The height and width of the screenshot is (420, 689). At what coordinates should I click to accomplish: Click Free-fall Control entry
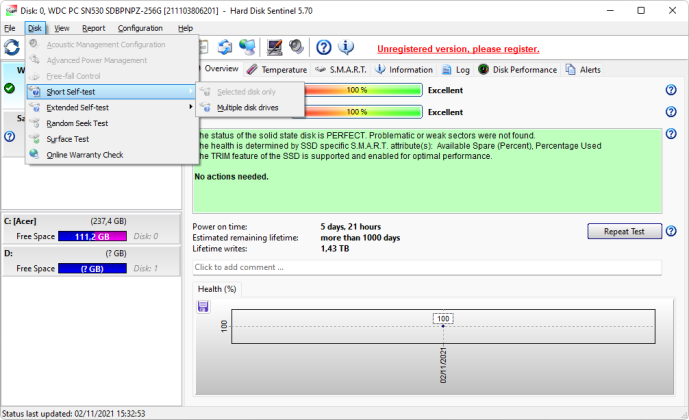(x=111, y=76)
